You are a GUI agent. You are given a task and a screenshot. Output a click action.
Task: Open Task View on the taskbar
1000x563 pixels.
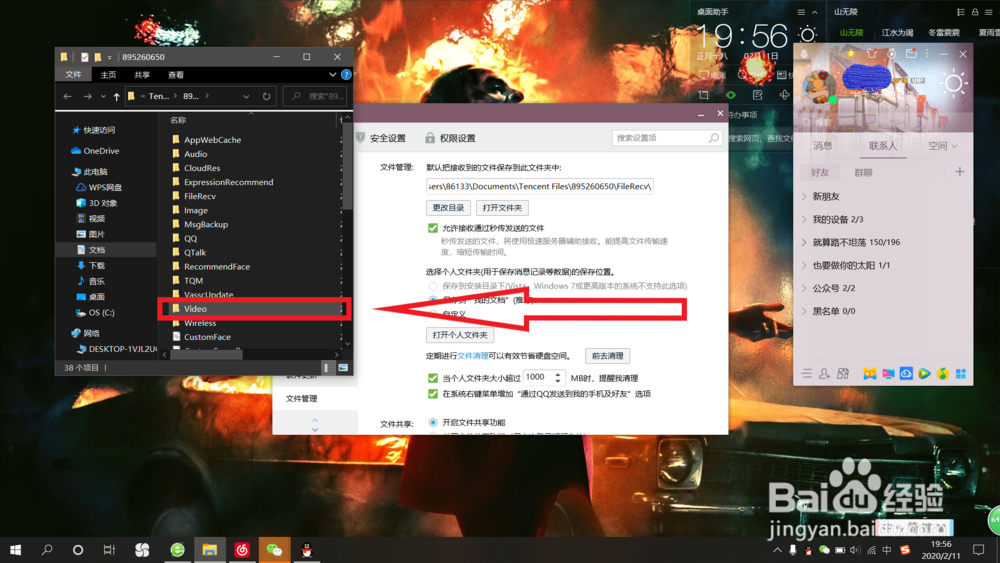[109, 550]
